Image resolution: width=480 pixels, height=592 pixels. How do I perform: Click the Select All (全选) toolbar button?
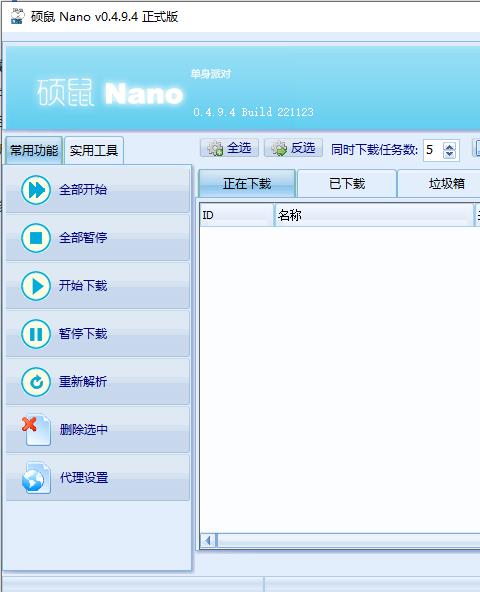tap(229, 148)
